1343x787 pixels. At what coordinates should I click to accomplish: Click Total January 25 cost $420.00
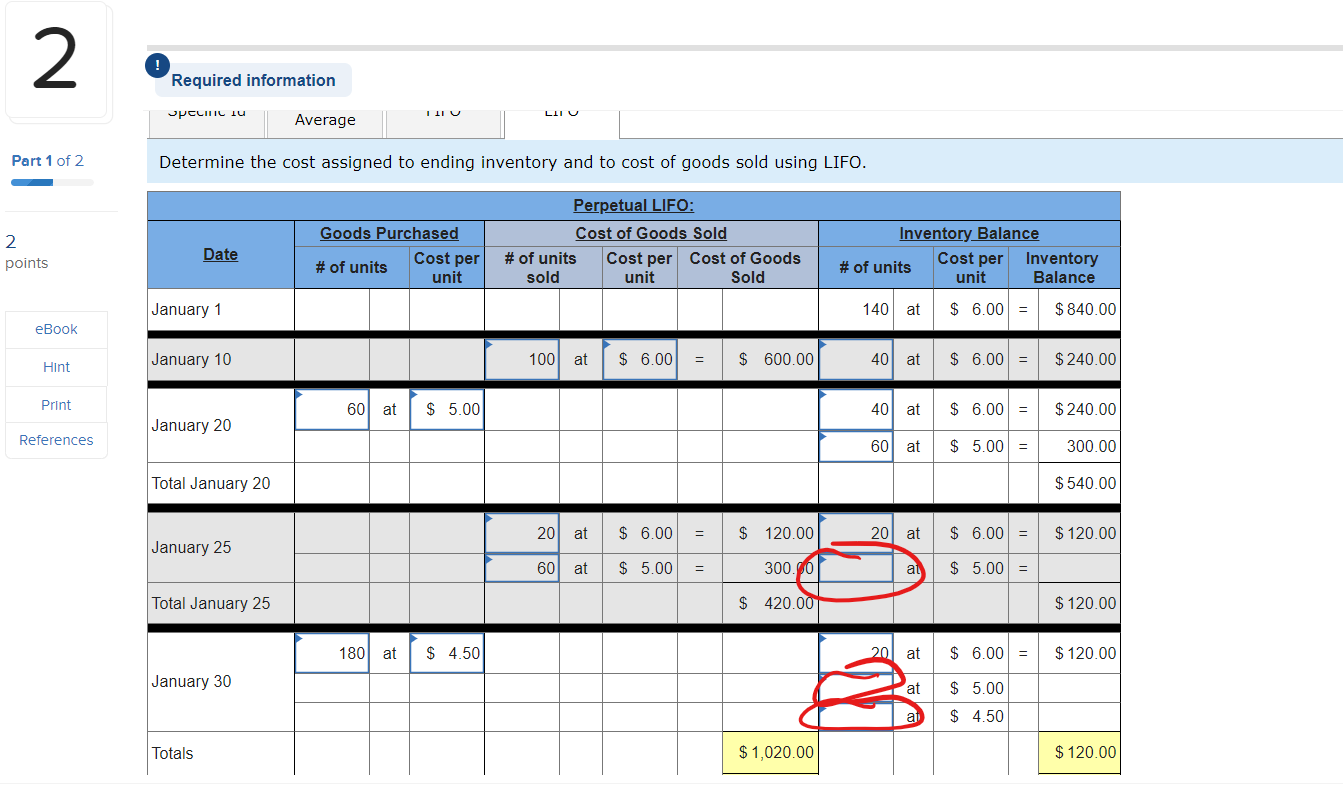[769, 603]
